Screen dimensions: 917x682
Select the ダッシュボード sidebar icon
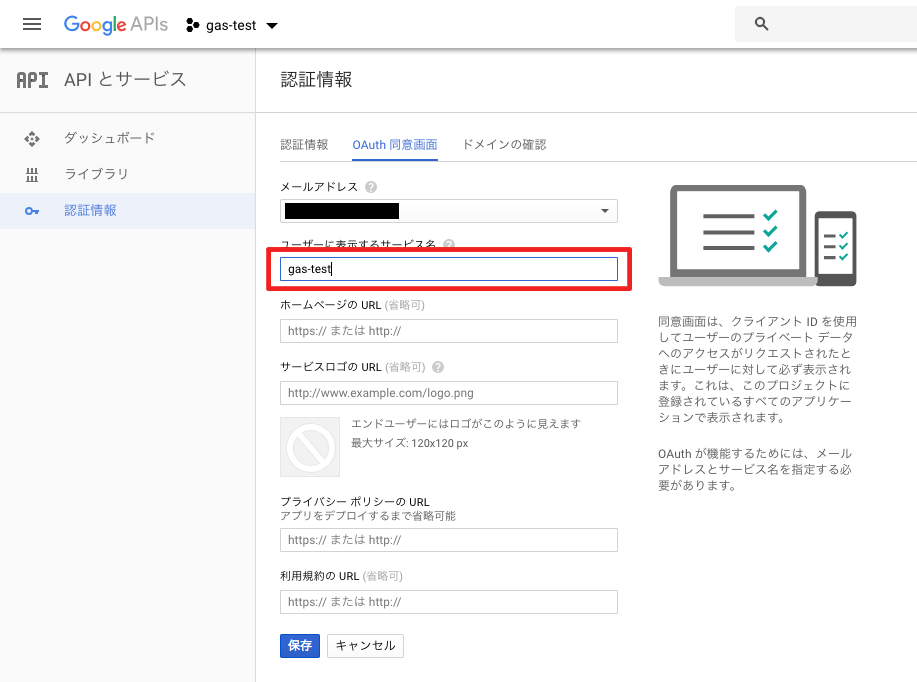point(34,138)
